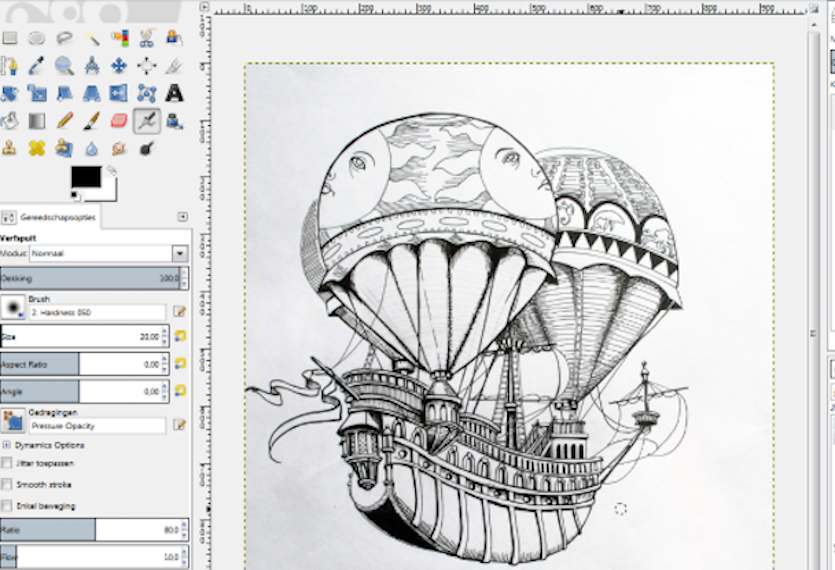Click the Dekking opacity slider
835x570 pixels.
coord(94,279)
